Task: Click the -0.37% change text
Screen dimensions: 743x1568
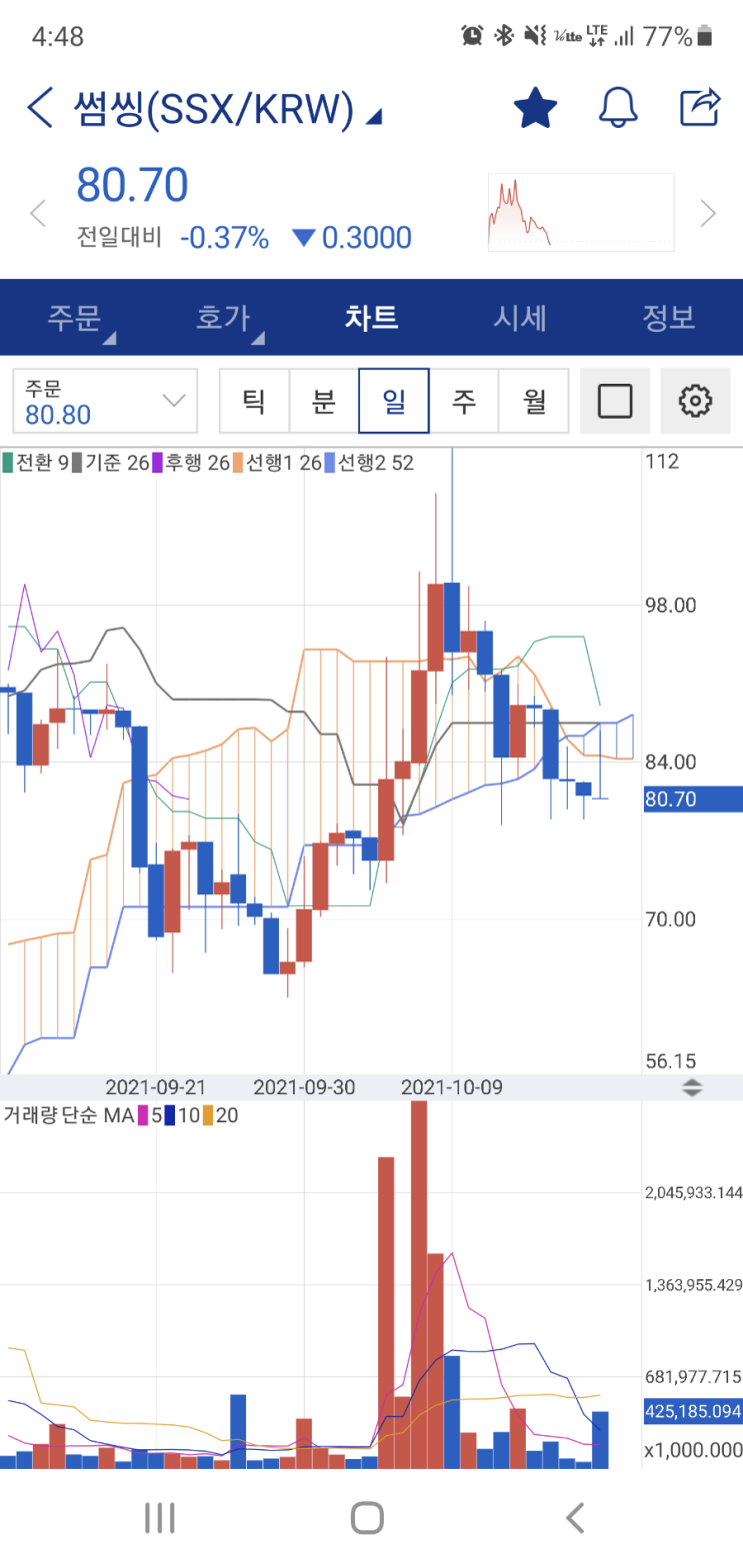Action: point(224,238)
